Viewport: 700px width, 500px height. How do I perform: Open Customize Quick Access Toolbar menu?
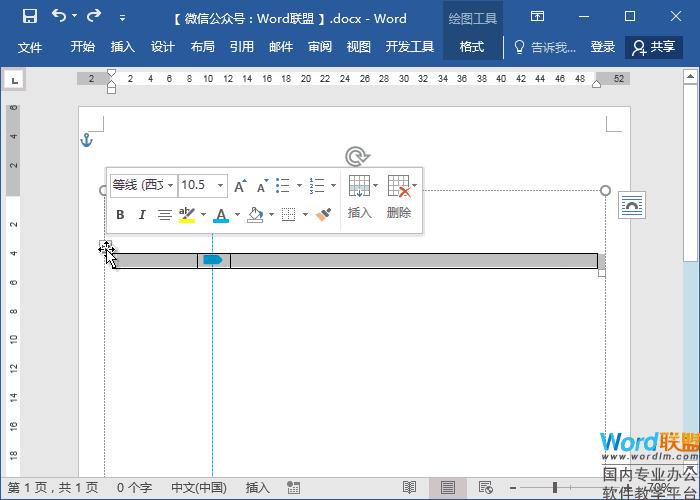pos(122,18)
